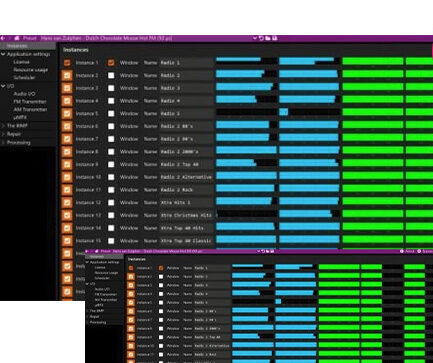Check the Window box for Instance 12, larger window

pyautogui.click(x=111, y=202)
